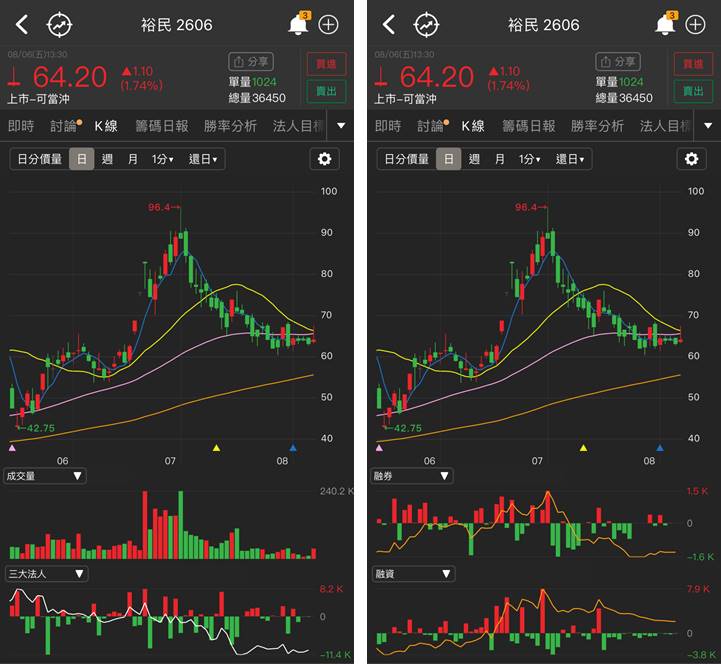Open 三大法人 indicator dropdown

point(46,574)
